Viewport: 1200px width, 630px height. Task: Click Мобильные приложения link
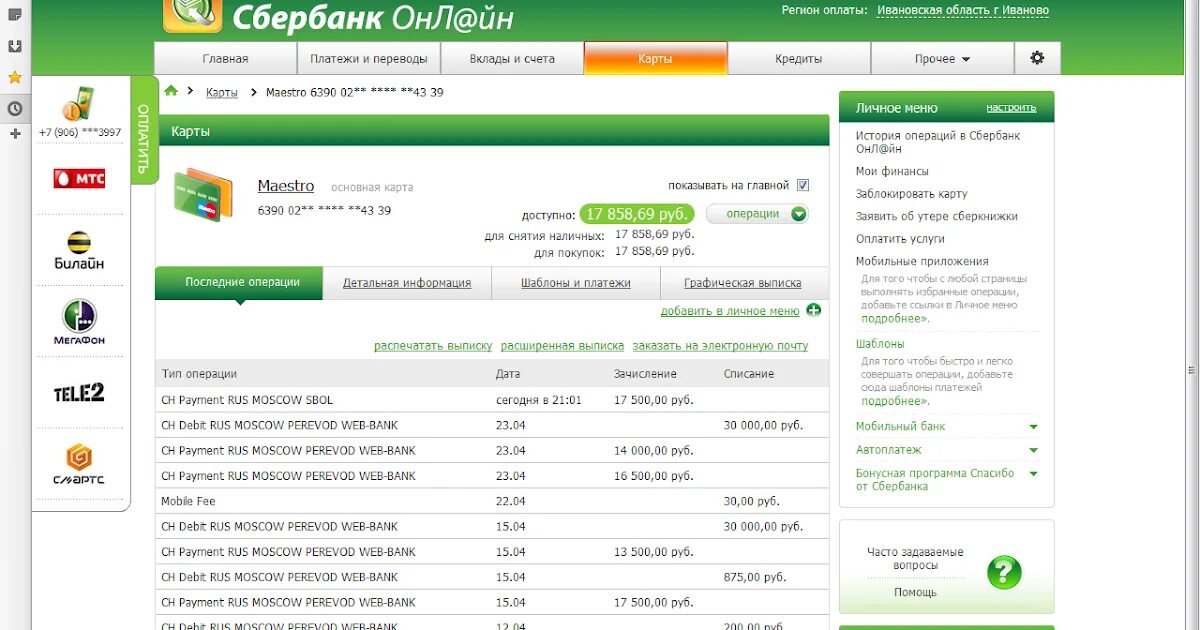coord(922,261)
